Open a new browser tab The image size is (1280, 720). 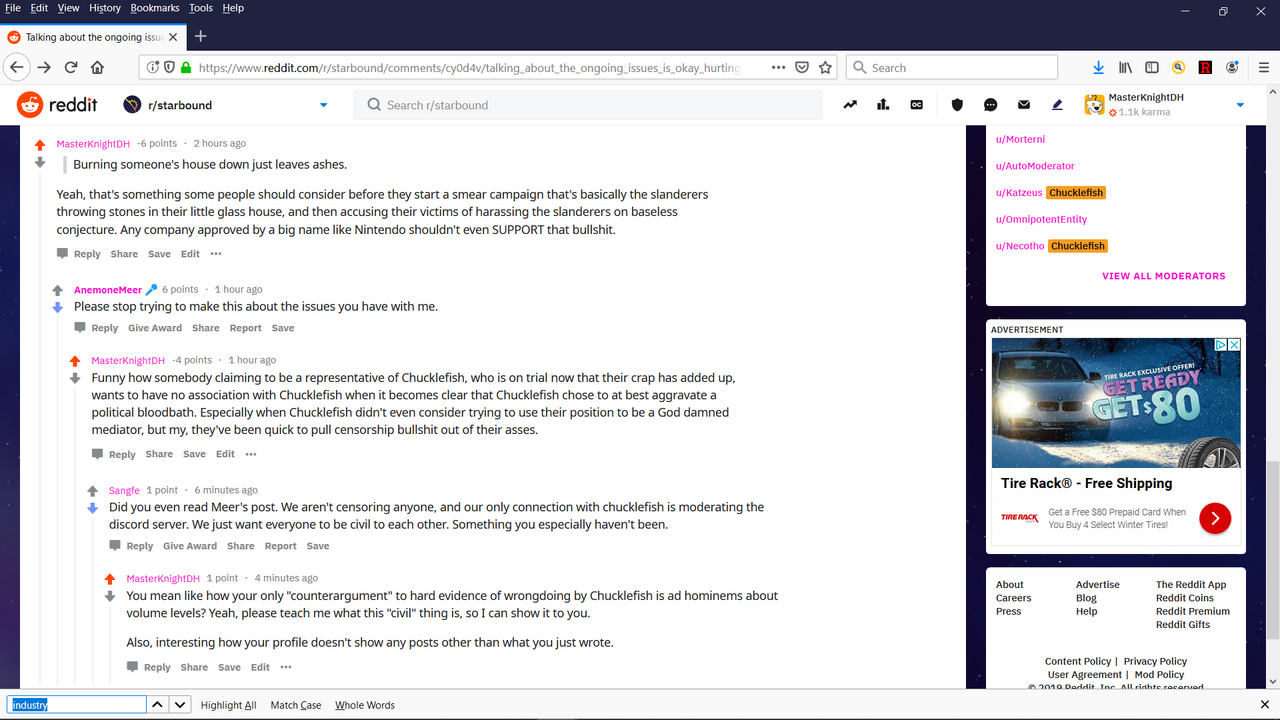tap(200, 37)
